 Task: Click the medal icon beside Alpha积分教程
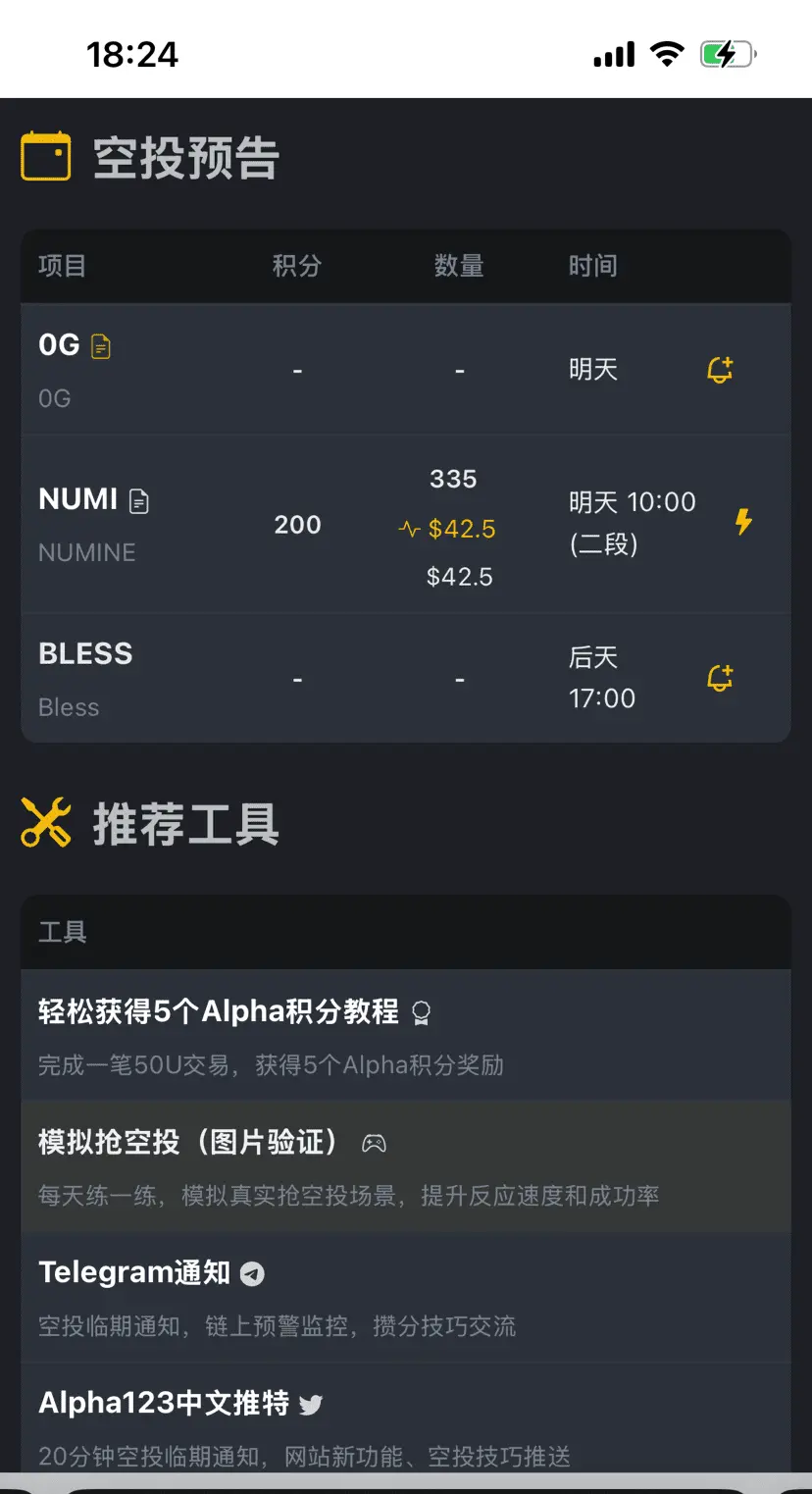tap(421, 1012)
